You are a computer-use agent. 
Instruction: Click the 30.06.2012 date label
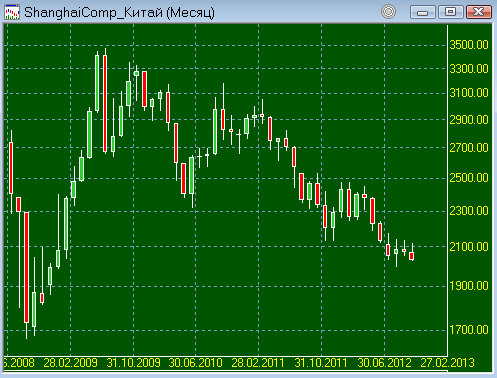point(384,363)
